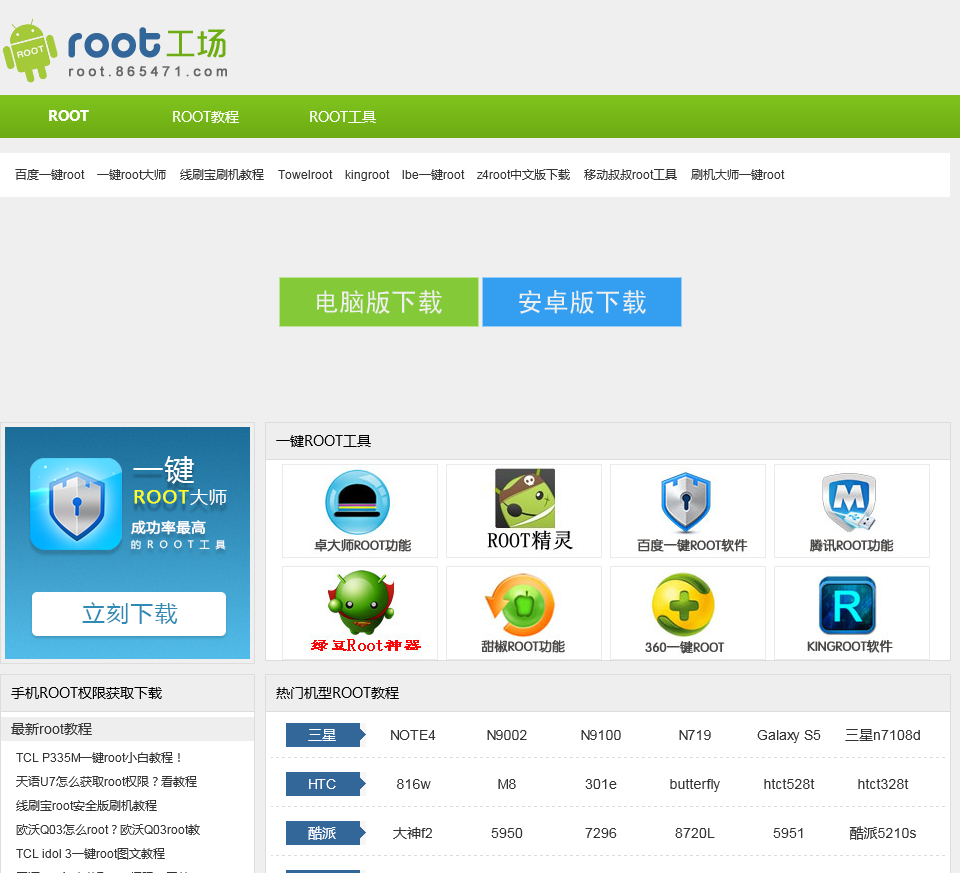The width and height of the screenshot is (960, 873).
Task: Open the 8720L root tutorial
Action: coord(694,833)
